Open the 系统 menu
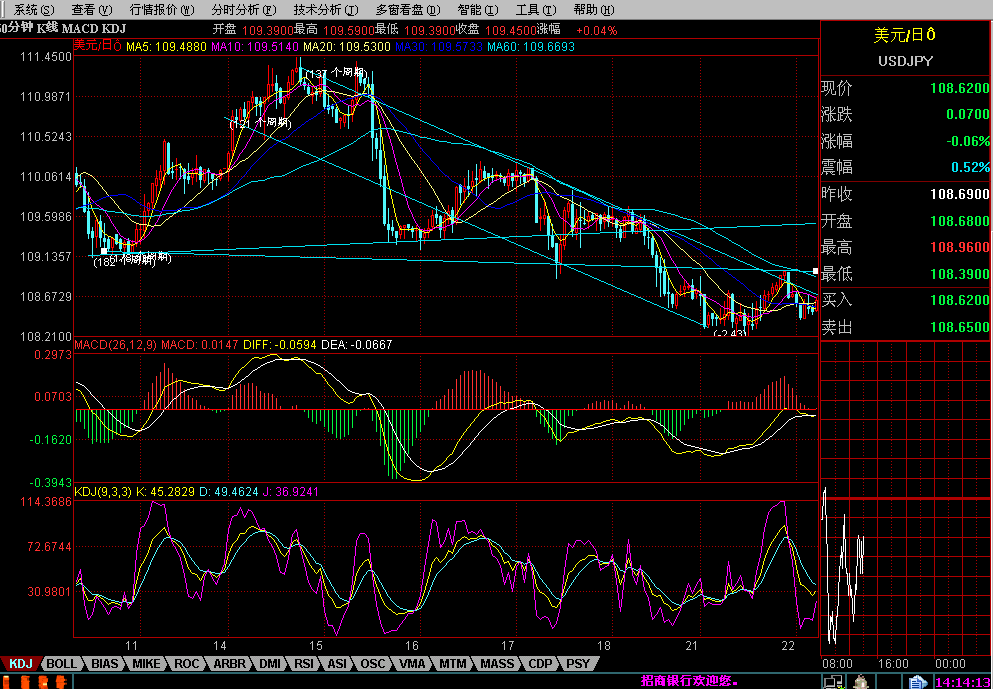 (x=35, y=9)
